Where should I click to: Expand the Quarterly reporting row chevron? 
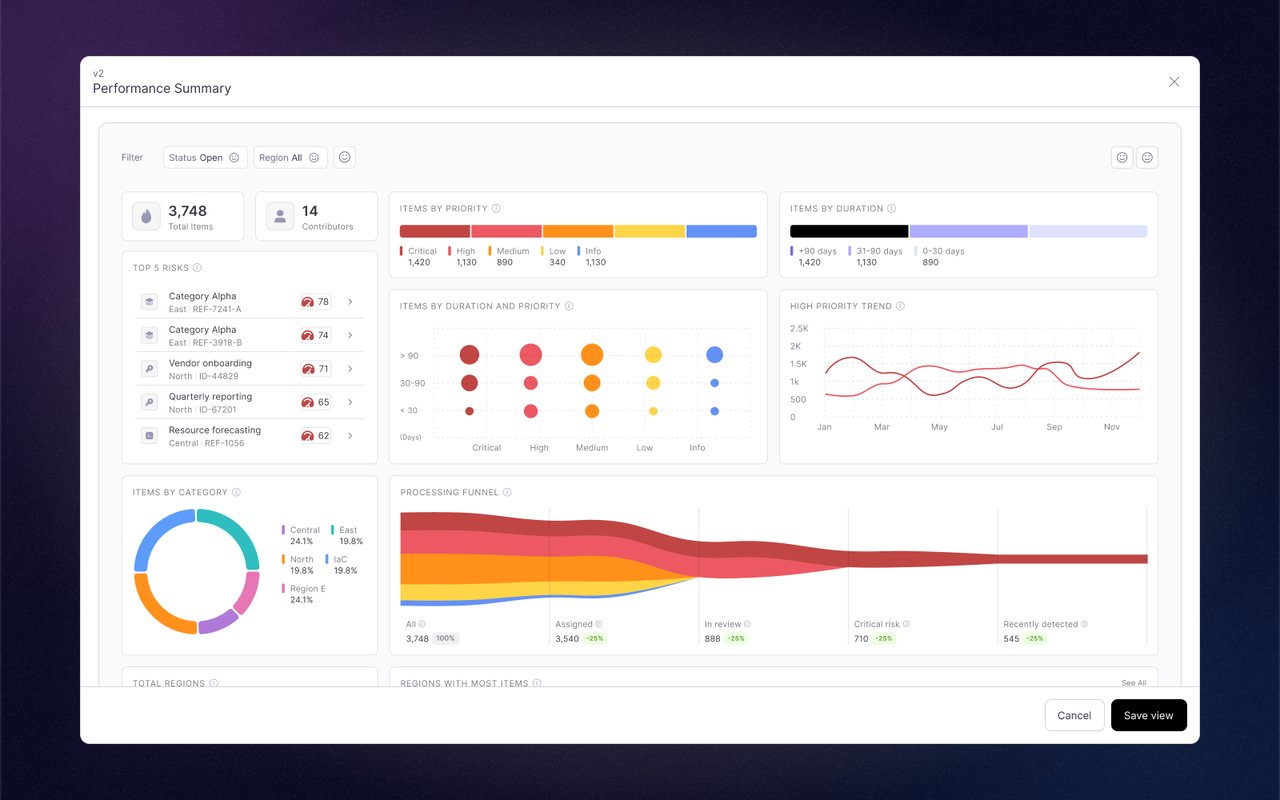[350, 402]
